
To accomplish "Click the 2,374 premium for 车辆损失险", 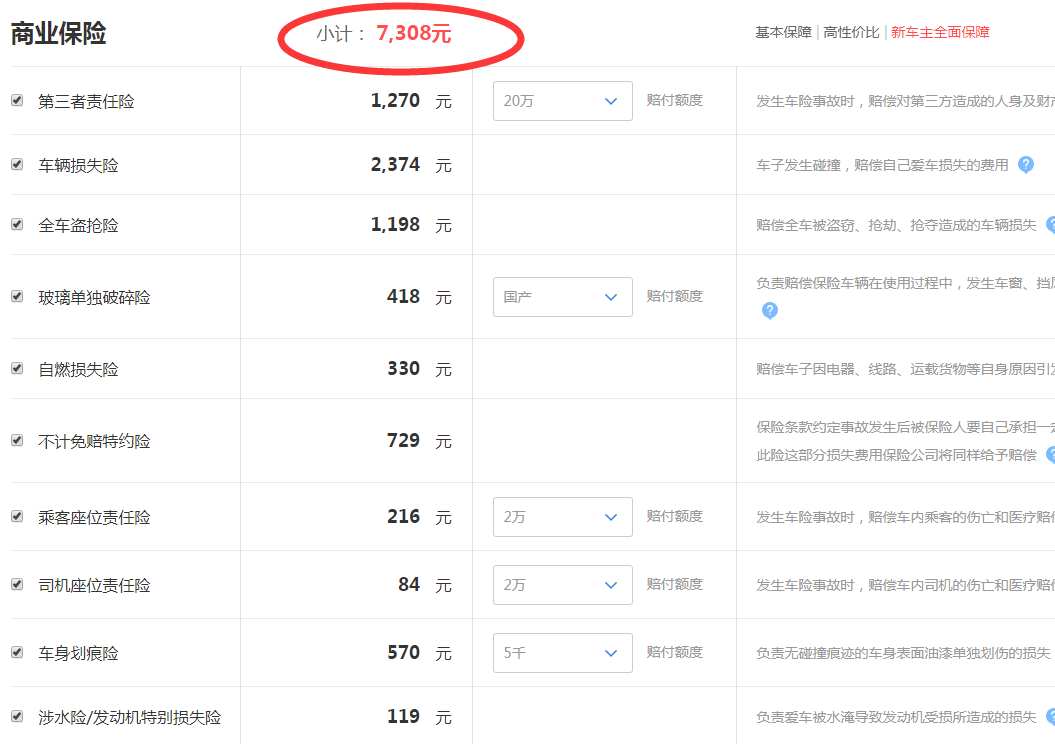I will 395,164.
